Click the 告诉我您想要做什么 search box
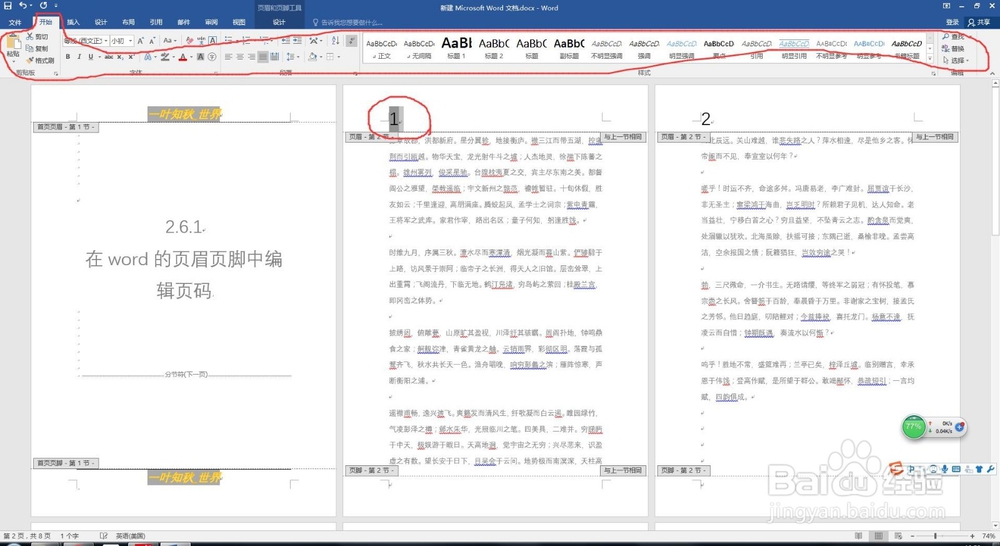This screenshot has width=1000, height=546. (x=348, y=22)
